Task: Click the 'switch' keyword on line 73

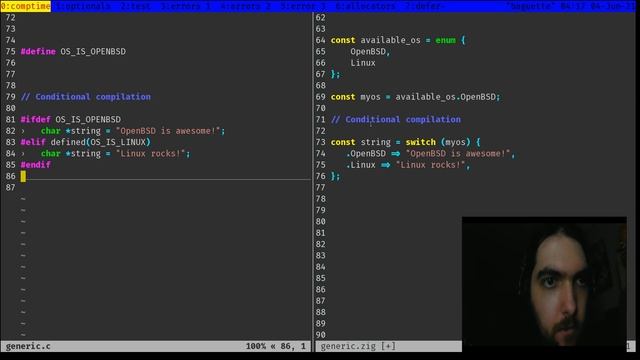Action: coord(420,142)
